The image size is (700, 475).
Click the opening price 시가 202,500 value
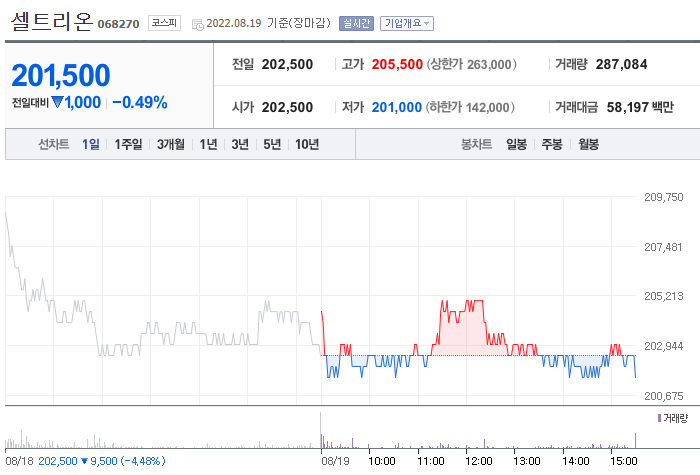click(287, 107)
